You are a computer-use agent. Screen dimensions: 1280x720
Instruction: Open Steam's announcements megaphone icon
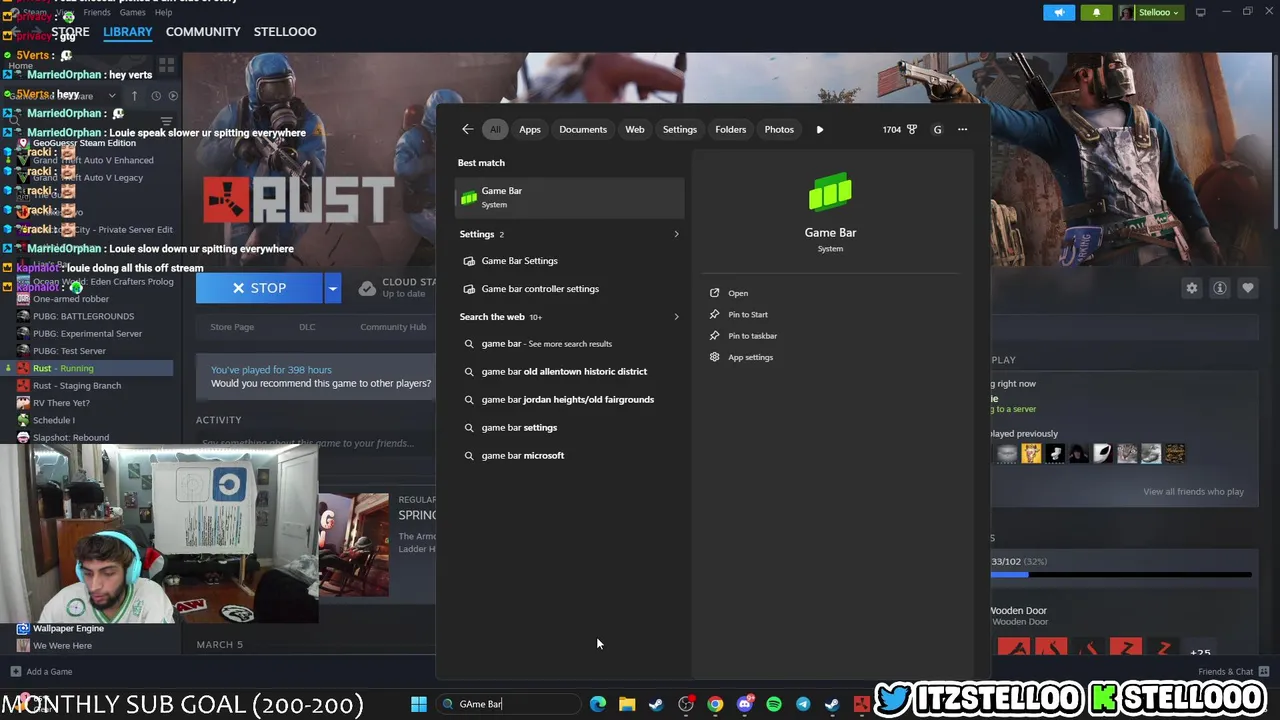pos(1059,12)
